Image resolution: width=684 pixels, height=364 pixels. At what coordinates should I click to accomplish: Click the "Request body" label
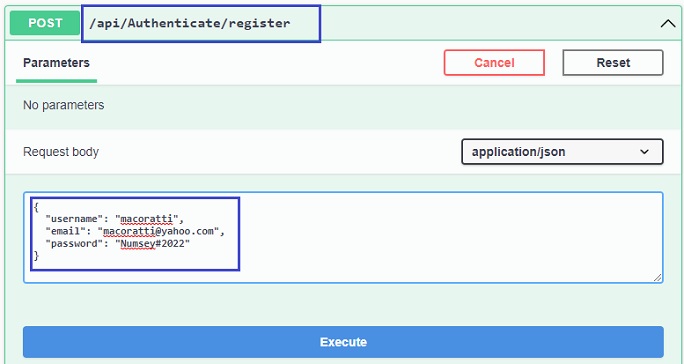tap(61, 152)
